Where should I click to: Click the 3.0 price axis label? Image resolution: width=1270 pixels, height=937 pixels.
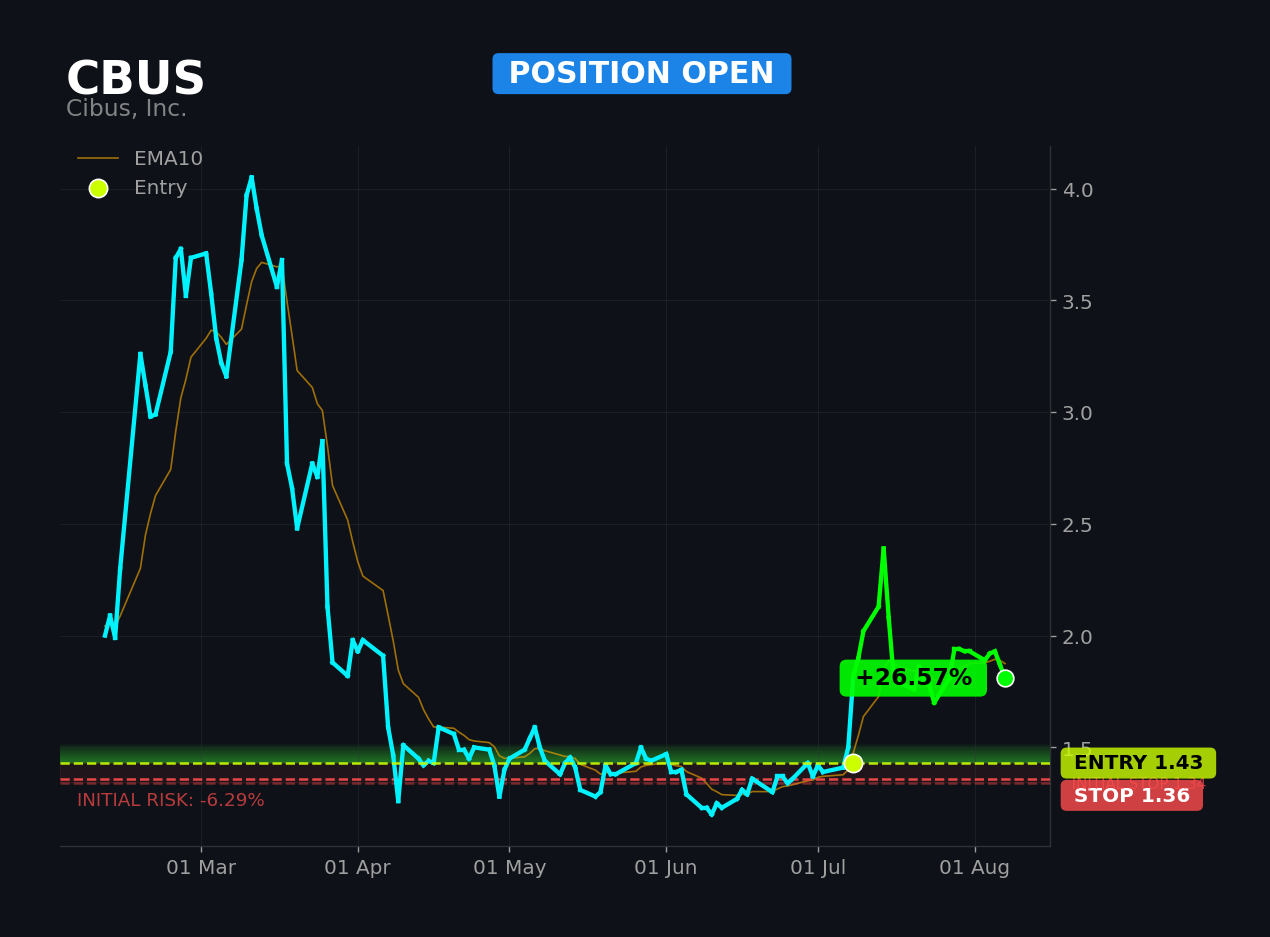tap(1078, 413)
